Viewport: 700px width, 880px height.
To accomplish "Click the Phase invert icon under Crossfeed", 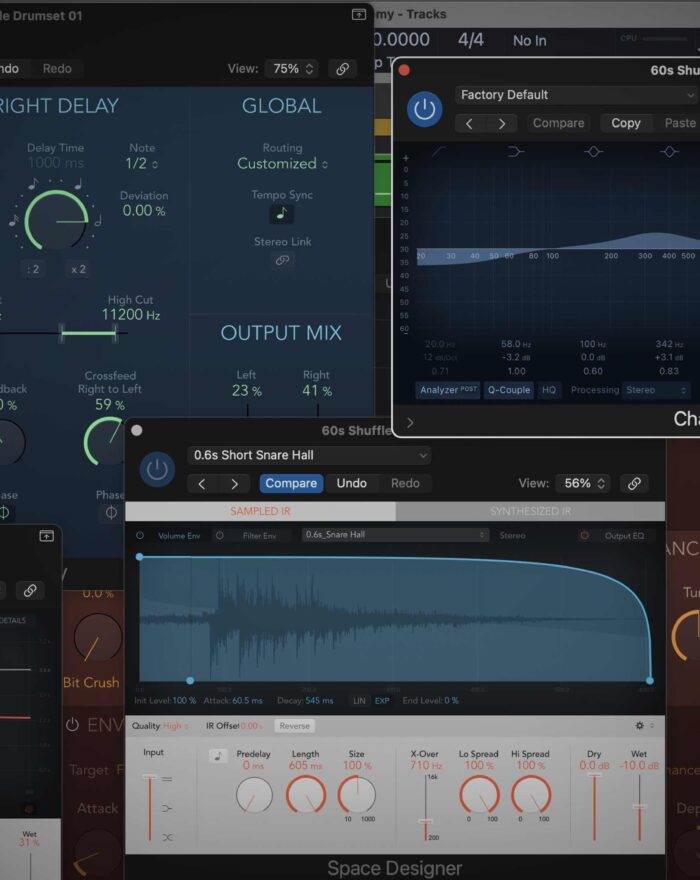I will [111, 512].
